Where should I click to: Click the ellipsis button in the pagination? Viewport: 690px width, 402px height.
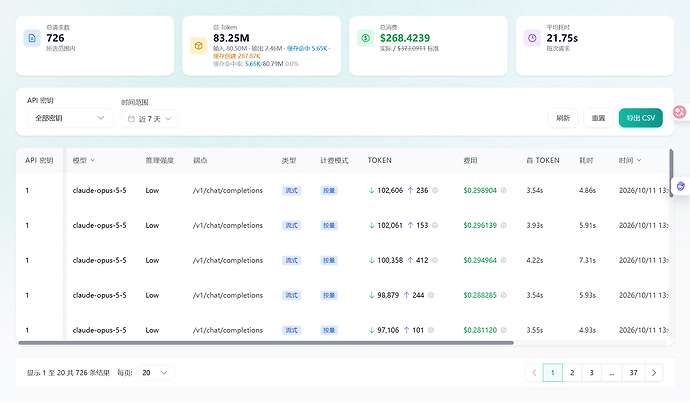click(x=612, y=373)
